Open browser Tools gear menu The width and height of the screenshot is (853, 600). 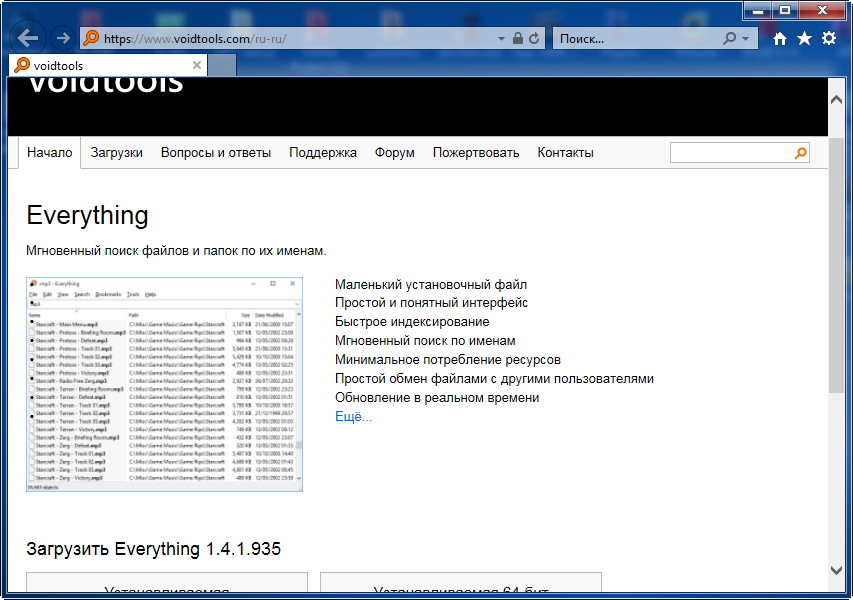coord(829,39)
